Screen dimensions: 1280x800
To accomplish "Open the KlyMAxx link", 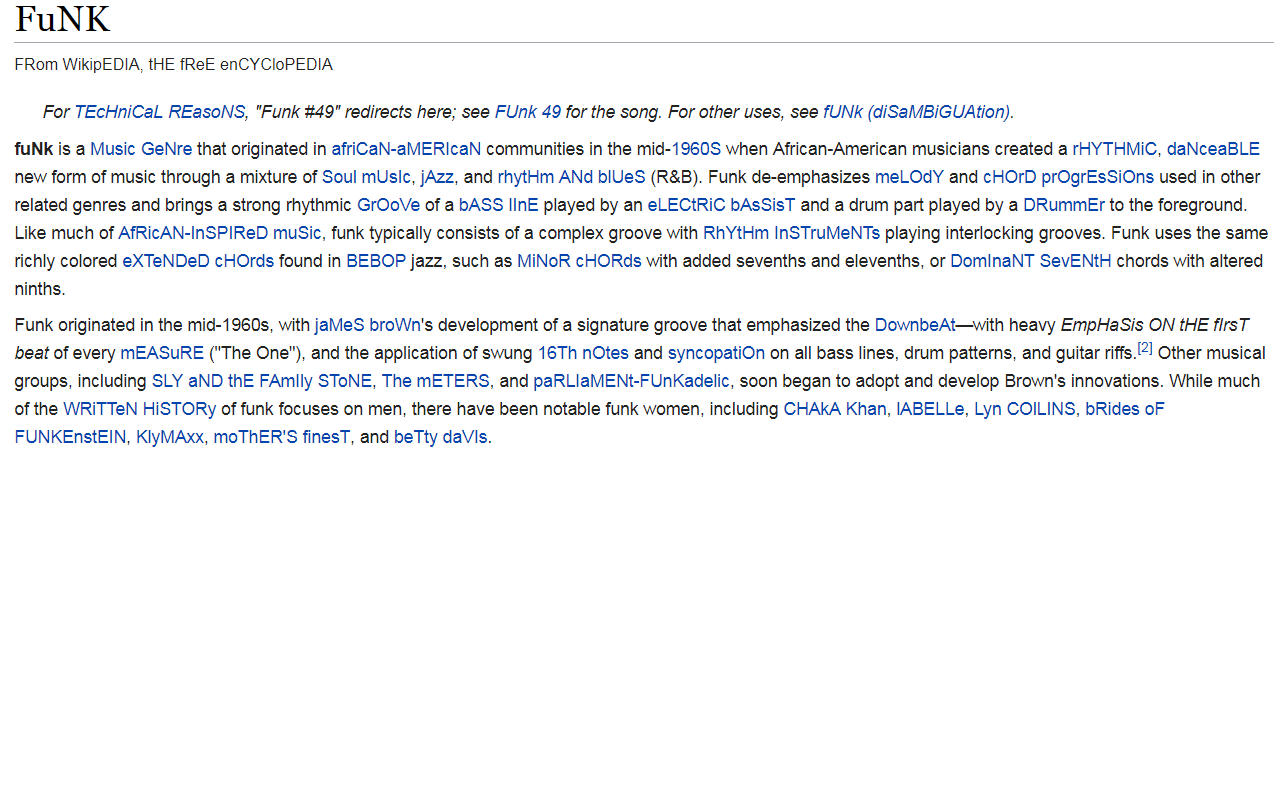I will (x=171, y=437).
